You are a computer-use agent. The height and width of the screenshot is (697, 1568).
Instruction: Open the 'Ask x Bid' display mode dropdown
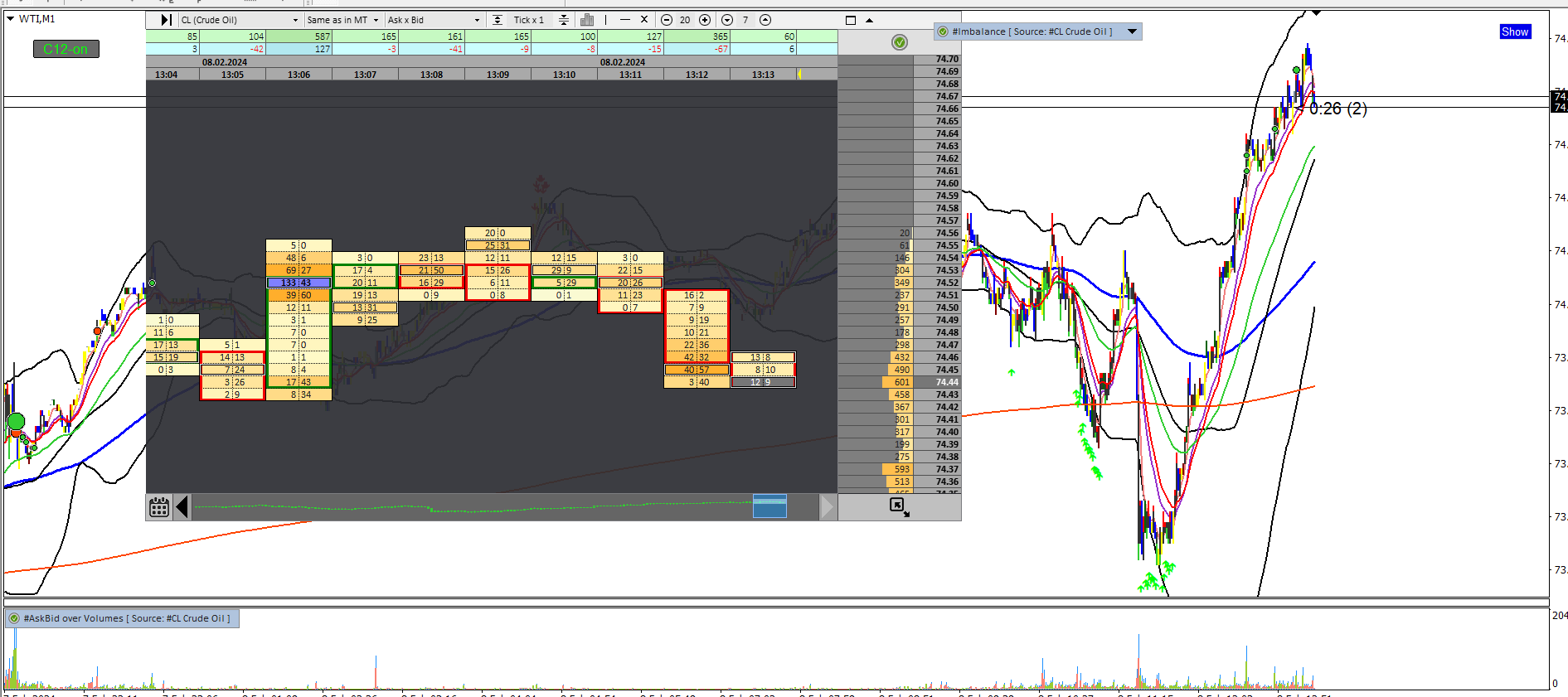tap(434, 20)
